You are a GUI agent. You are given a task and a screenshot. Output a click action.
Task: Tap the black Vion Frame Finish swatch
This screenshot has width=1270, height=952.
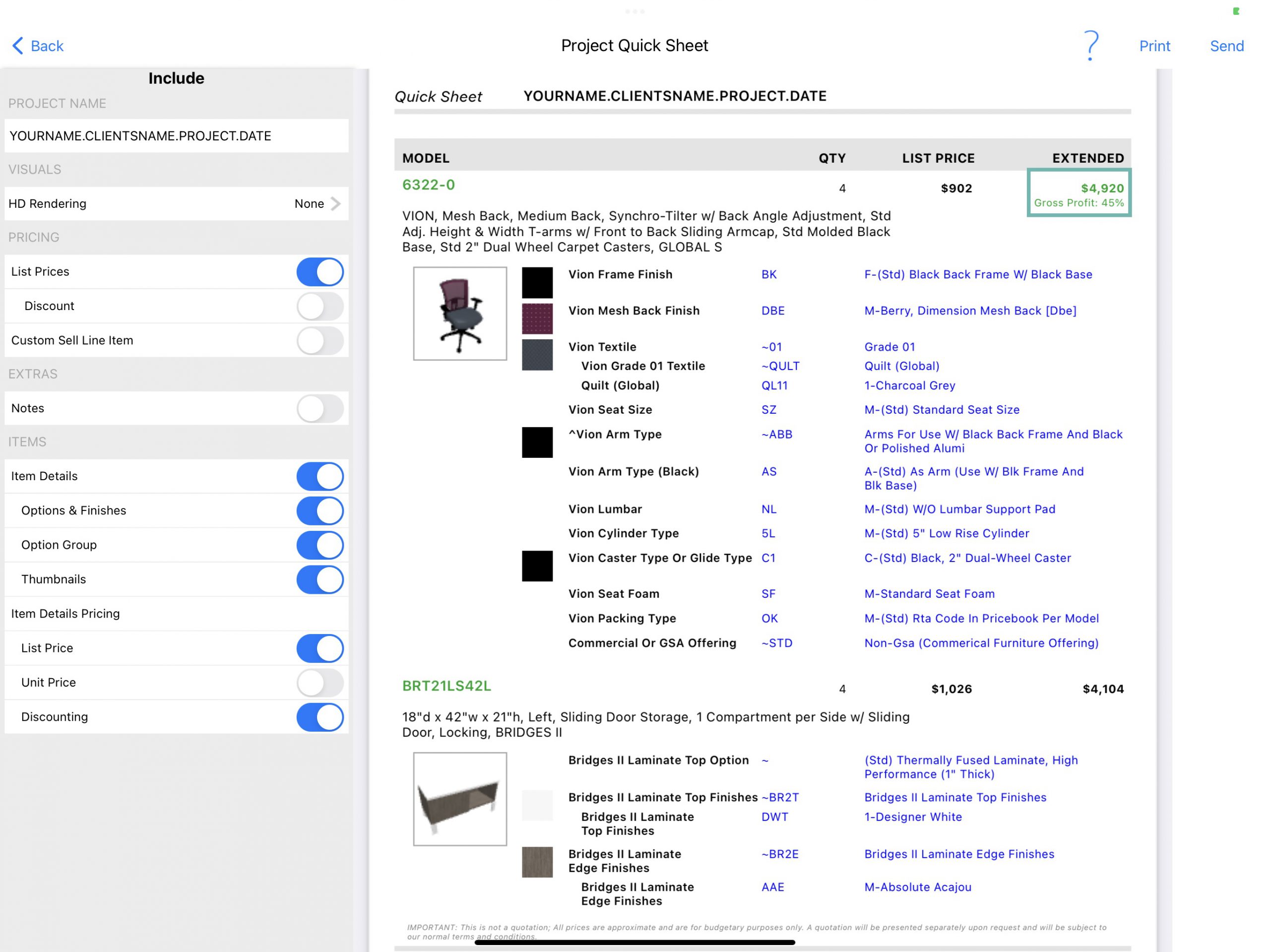537,282
